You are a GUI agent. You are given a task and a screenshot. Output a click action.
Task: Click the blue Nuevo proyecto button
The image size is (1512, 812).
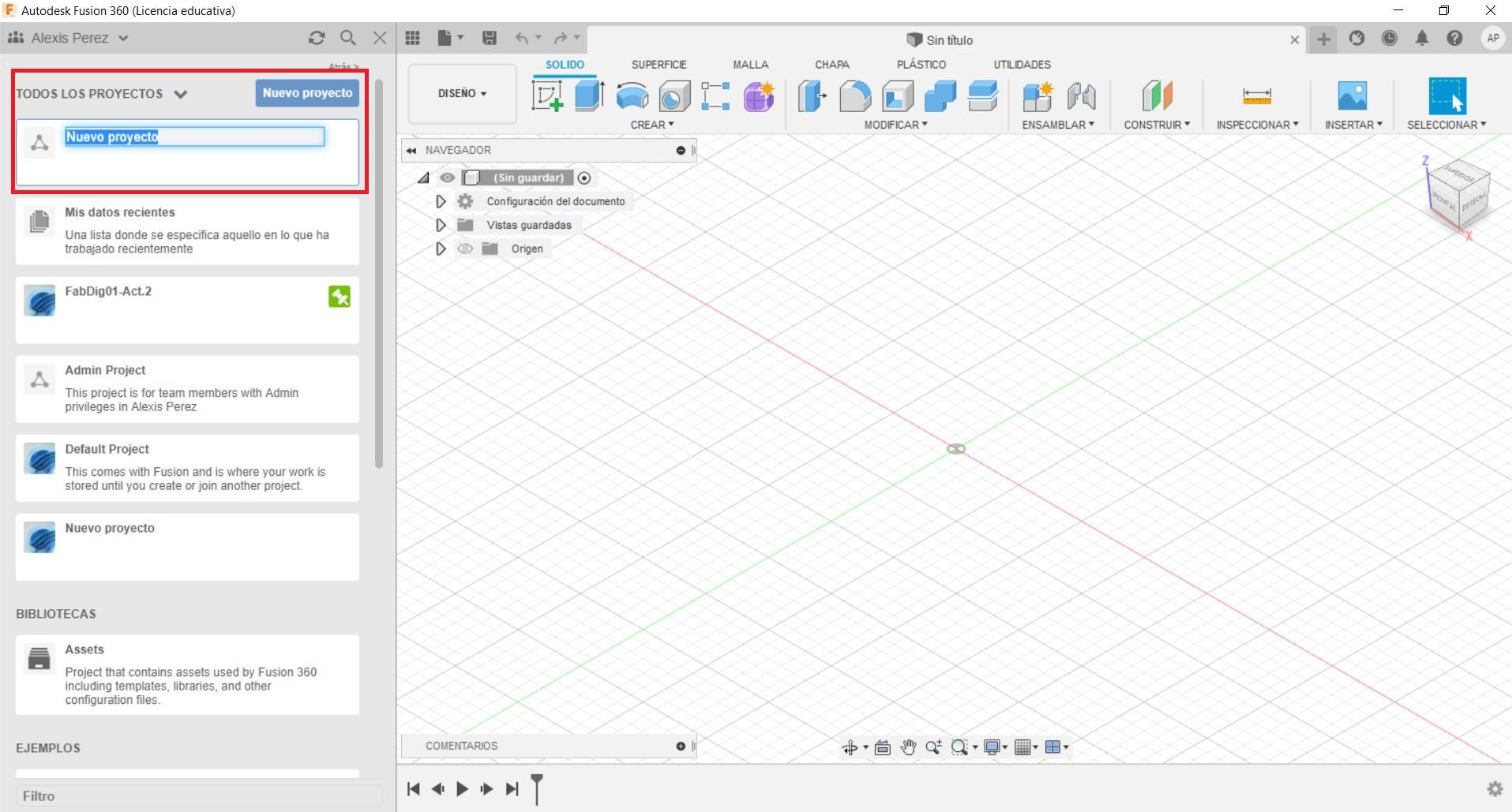(307, 93)
